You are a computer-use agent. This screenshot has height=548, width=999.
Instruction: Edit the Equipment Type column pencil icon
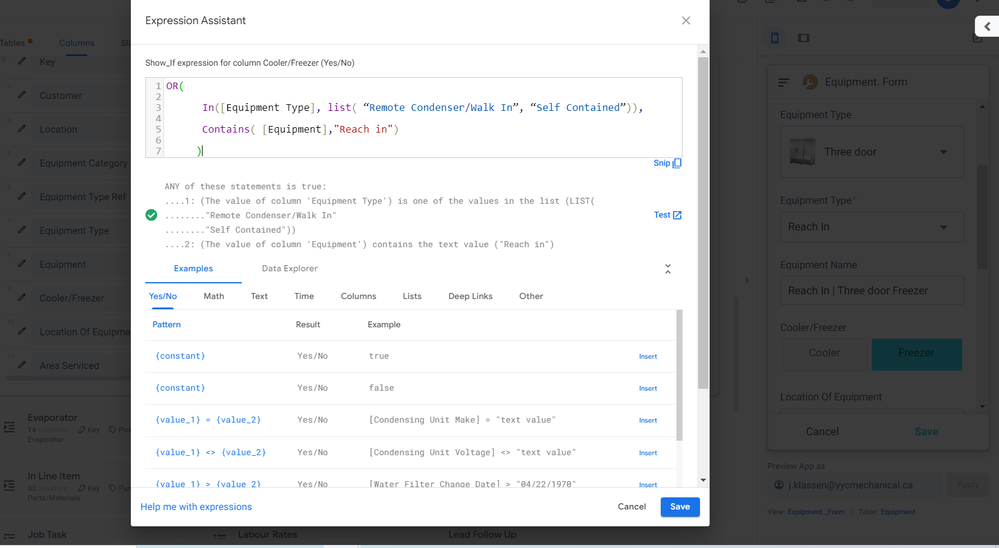pos(22,230)
